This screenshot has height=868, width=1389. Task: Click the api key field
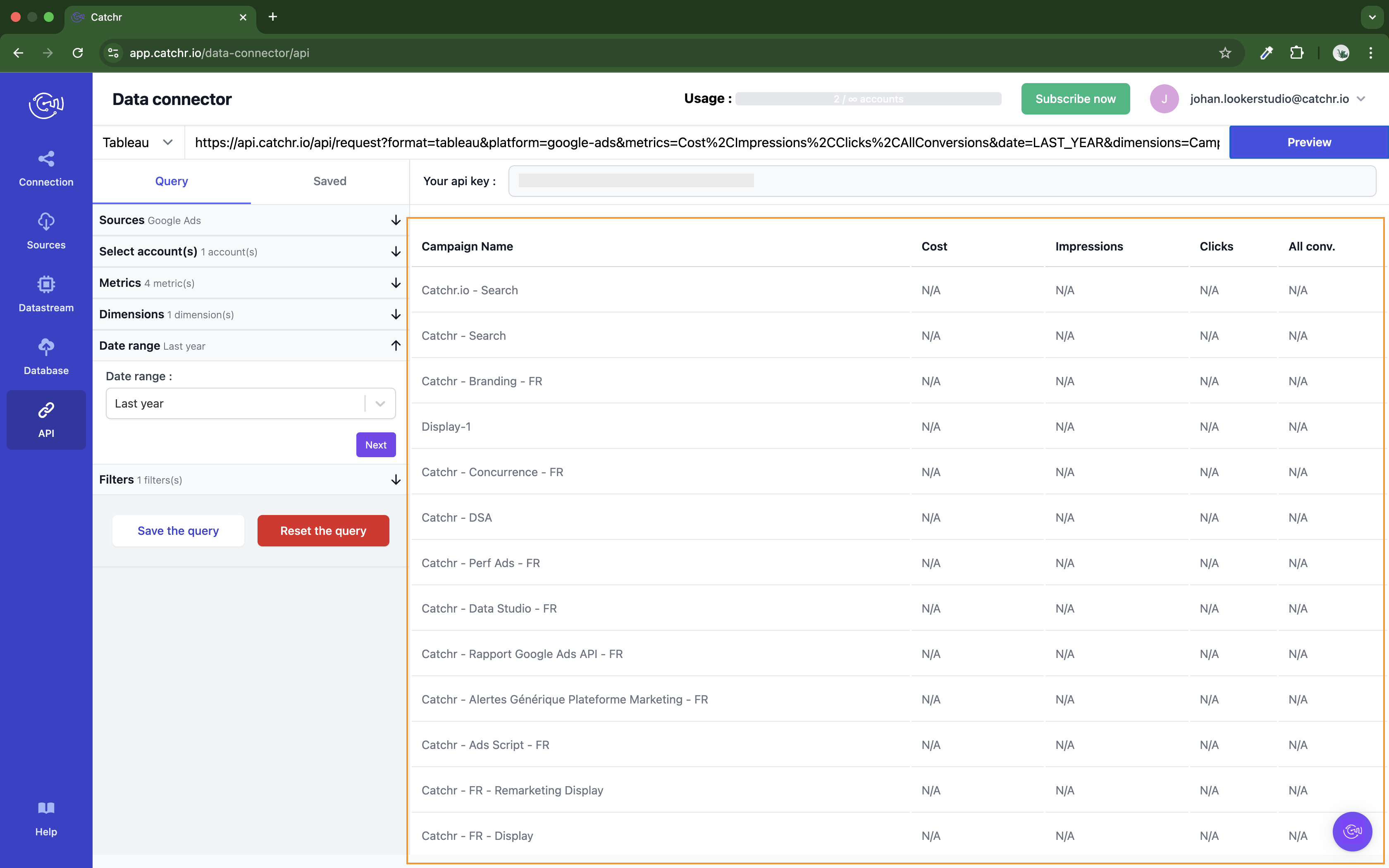(x=942, y=181)
